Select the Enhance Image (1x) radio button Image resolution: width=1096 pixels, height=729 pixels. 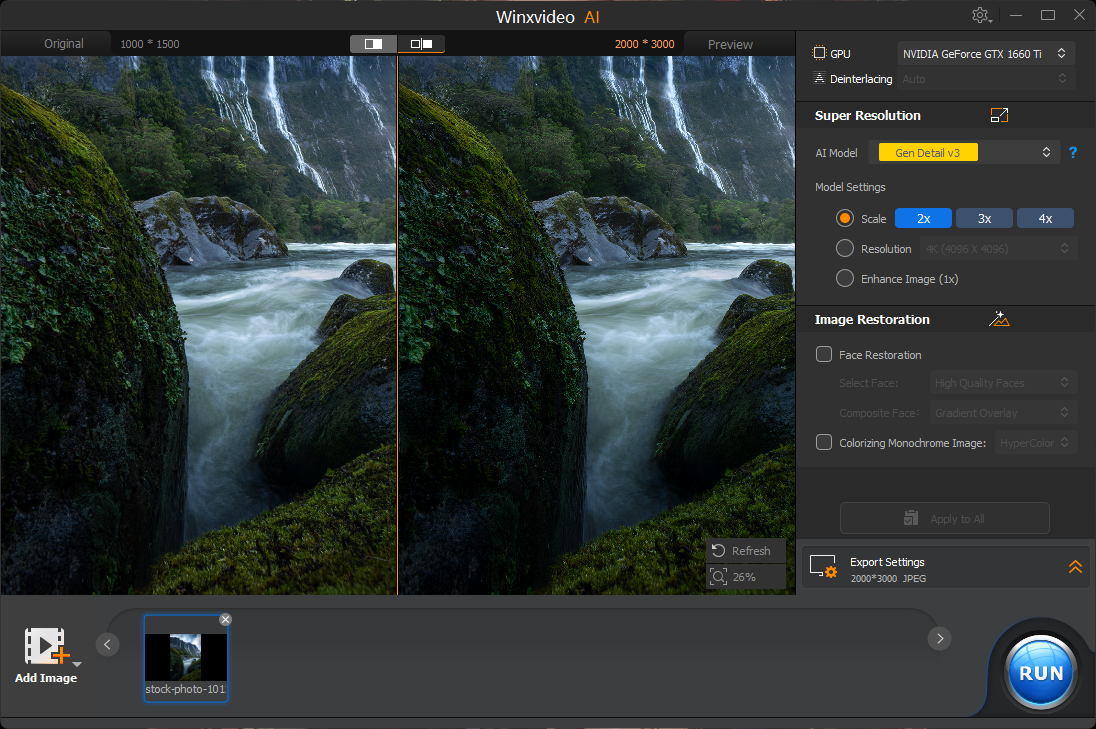[845, 279]
